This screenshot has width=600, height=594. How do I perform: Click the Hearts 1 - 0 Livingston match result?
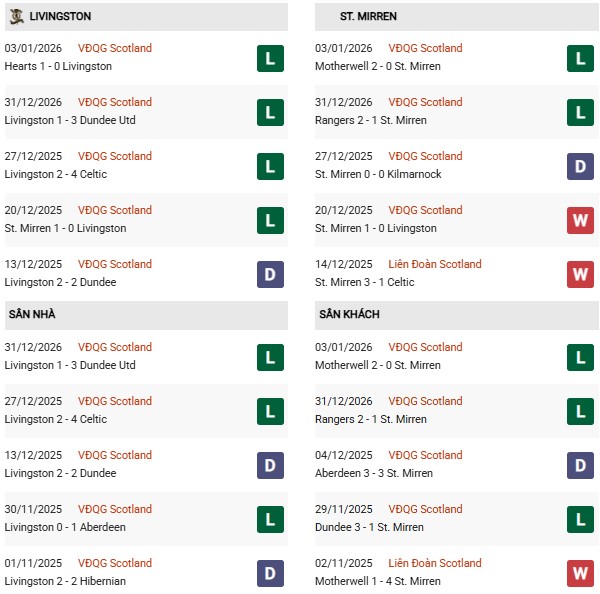58,66
